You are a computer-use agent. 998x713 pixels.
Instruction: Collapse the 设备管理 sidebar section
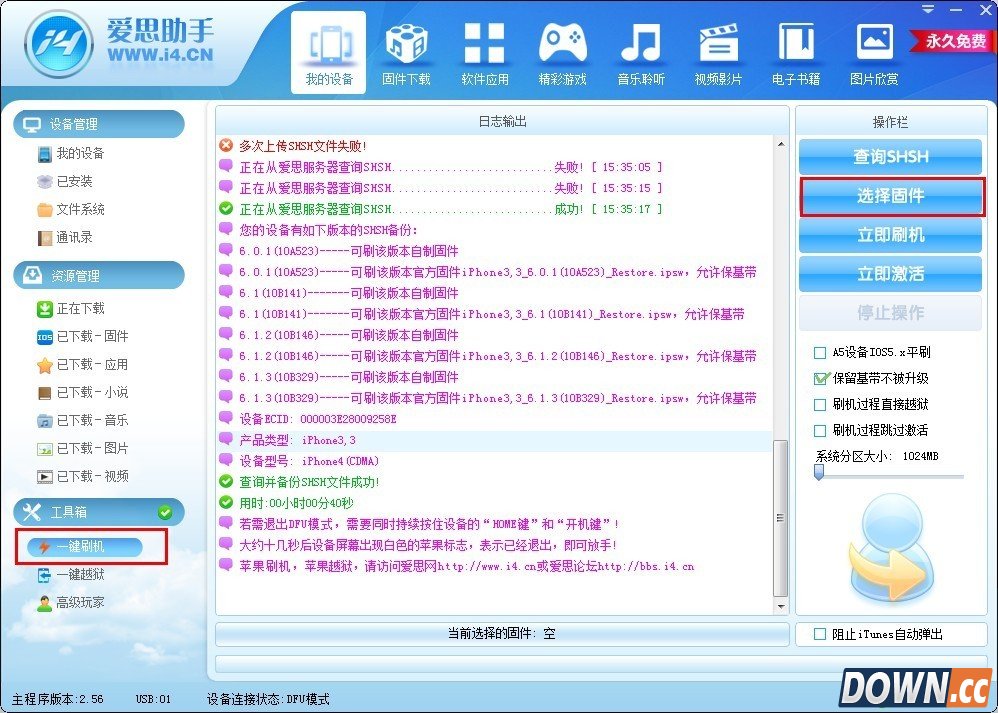[x=97, y=123]
